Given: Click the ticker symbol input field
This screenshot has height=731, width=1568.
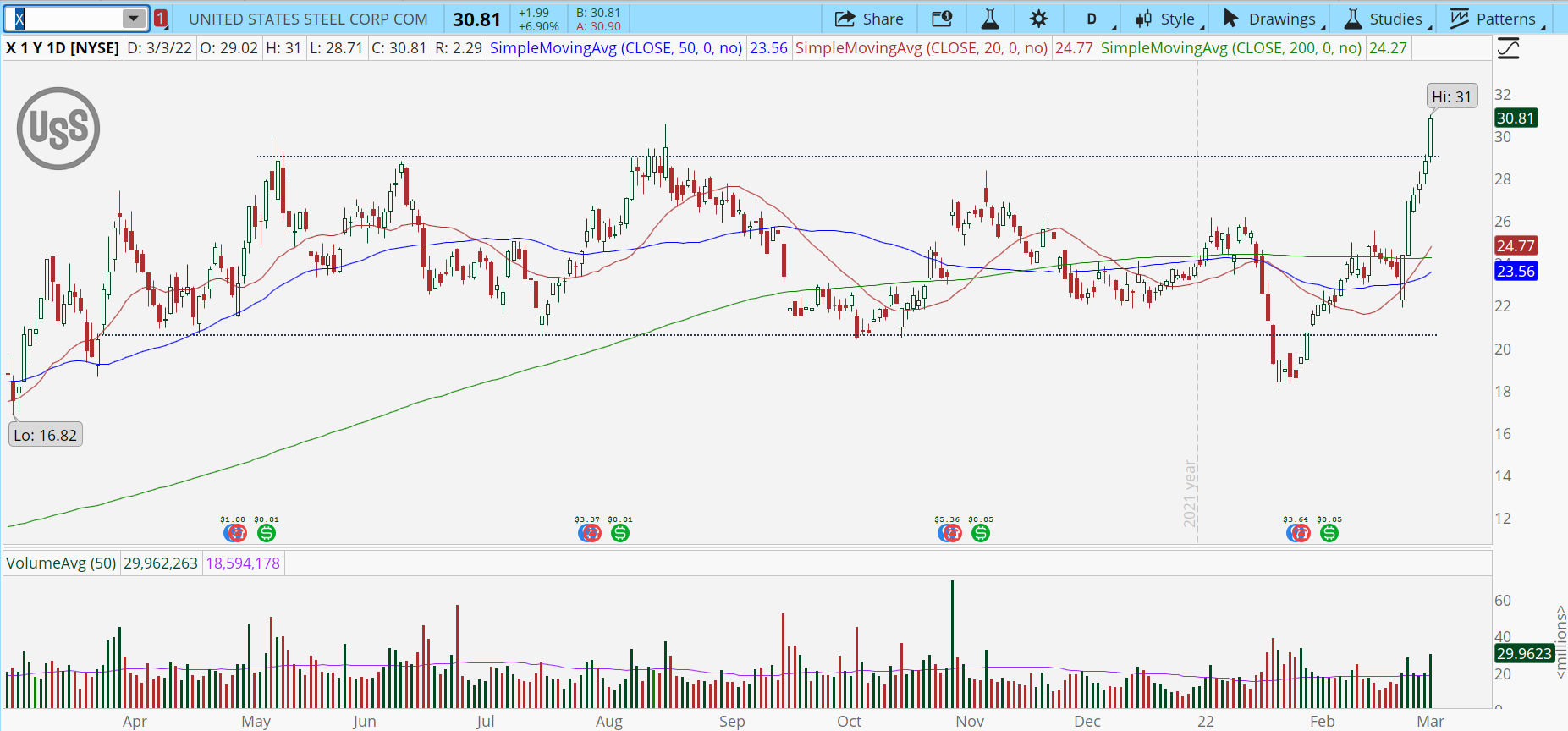Looking at the screenshot, I should point(63,19).
